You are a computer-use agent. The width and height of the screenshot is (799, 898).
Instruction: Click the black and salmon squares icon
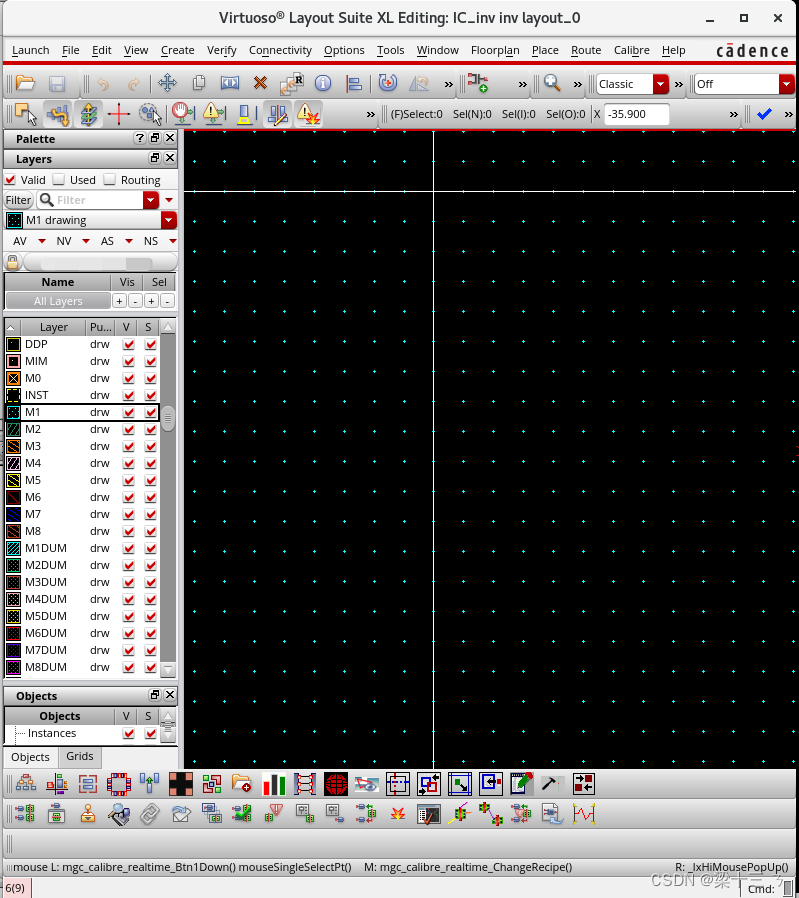pos(180,784)
